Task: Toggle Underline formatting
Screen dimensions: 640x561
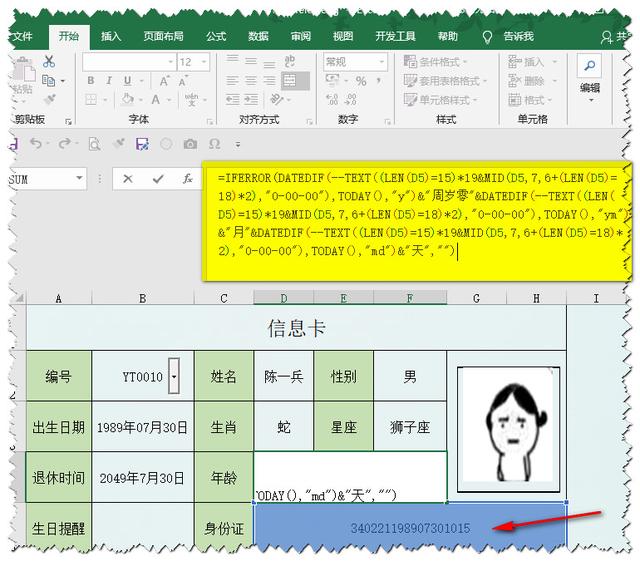Action: pos(127,80)
